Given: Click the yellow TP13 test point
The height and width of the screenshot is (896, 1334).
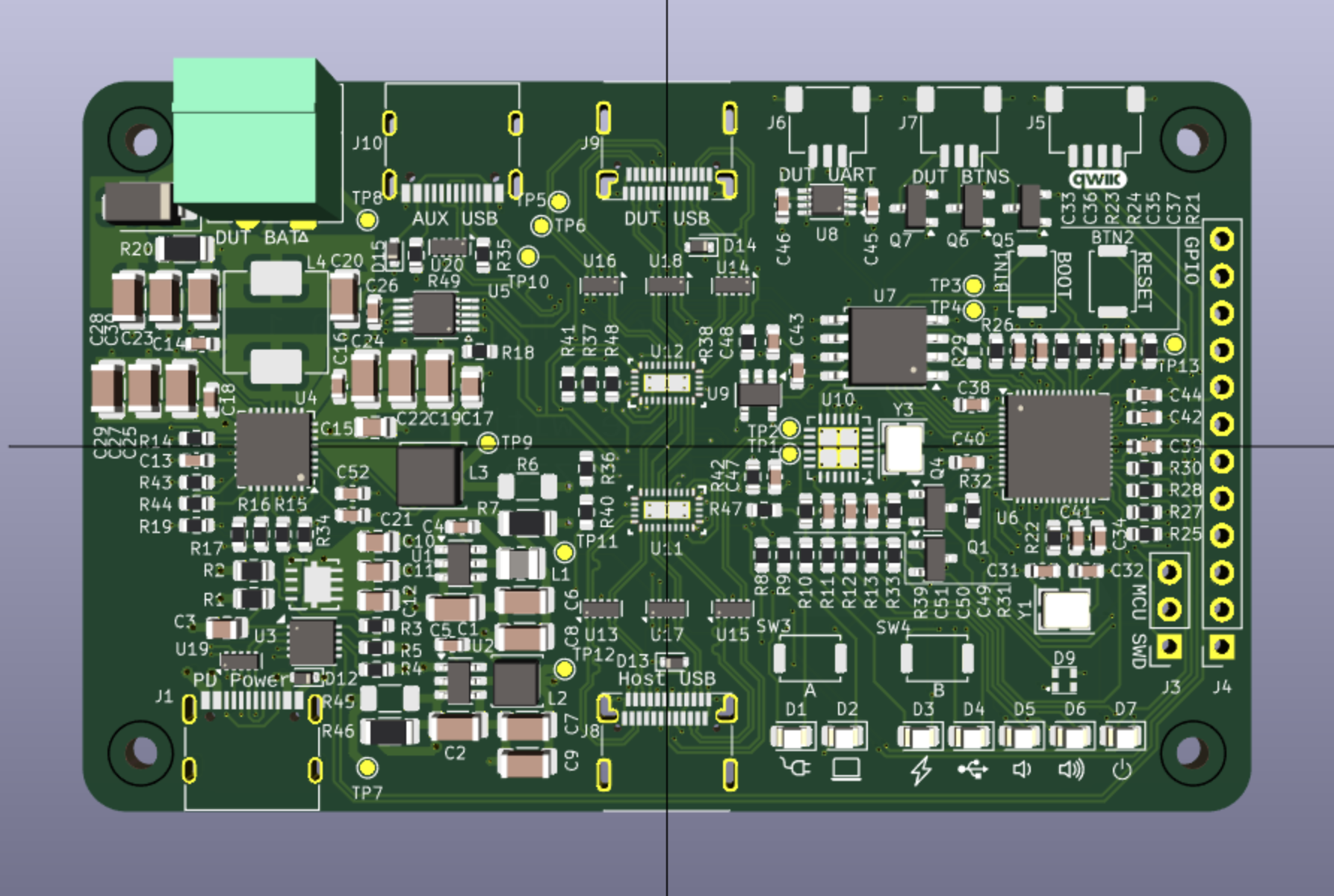Looking at the screenshot, I should tap(1175, 344).
